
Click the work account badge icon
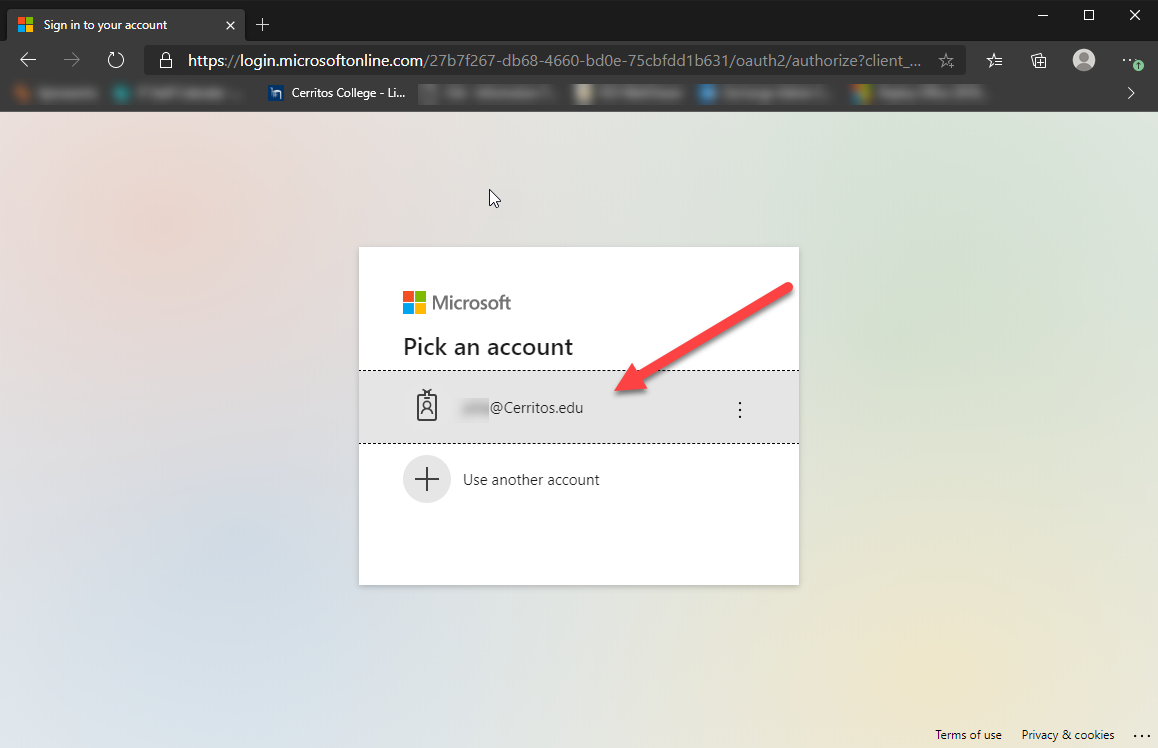coord(427,405)
